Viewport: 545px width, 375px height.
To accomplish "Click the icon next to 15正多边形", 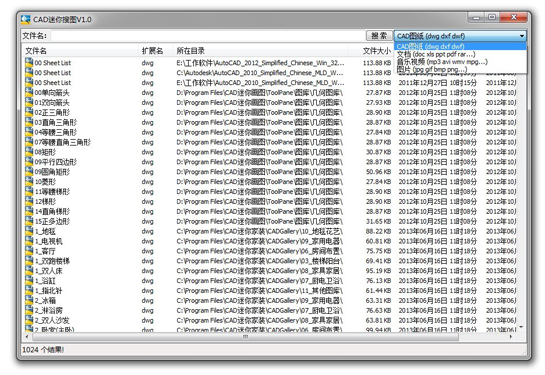I will [x=29, y=221].
